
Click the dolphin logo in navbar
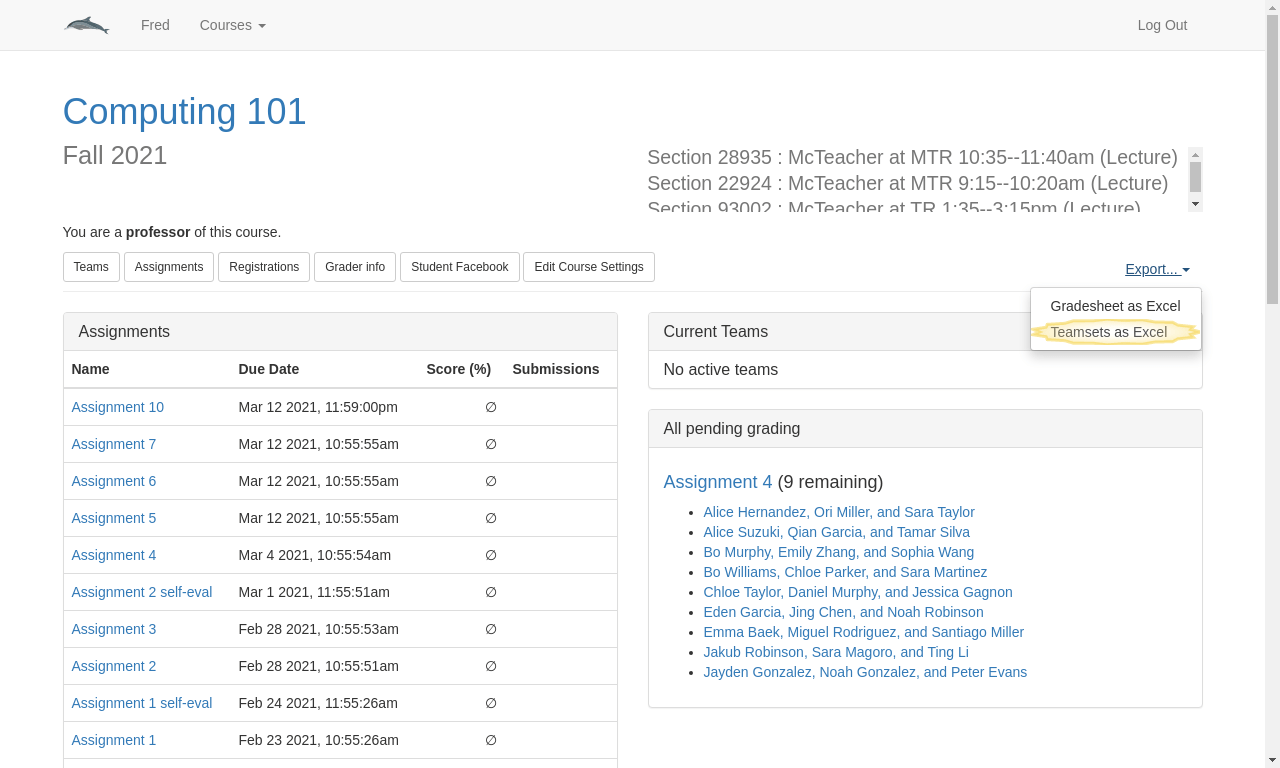[x=87, y=25]
